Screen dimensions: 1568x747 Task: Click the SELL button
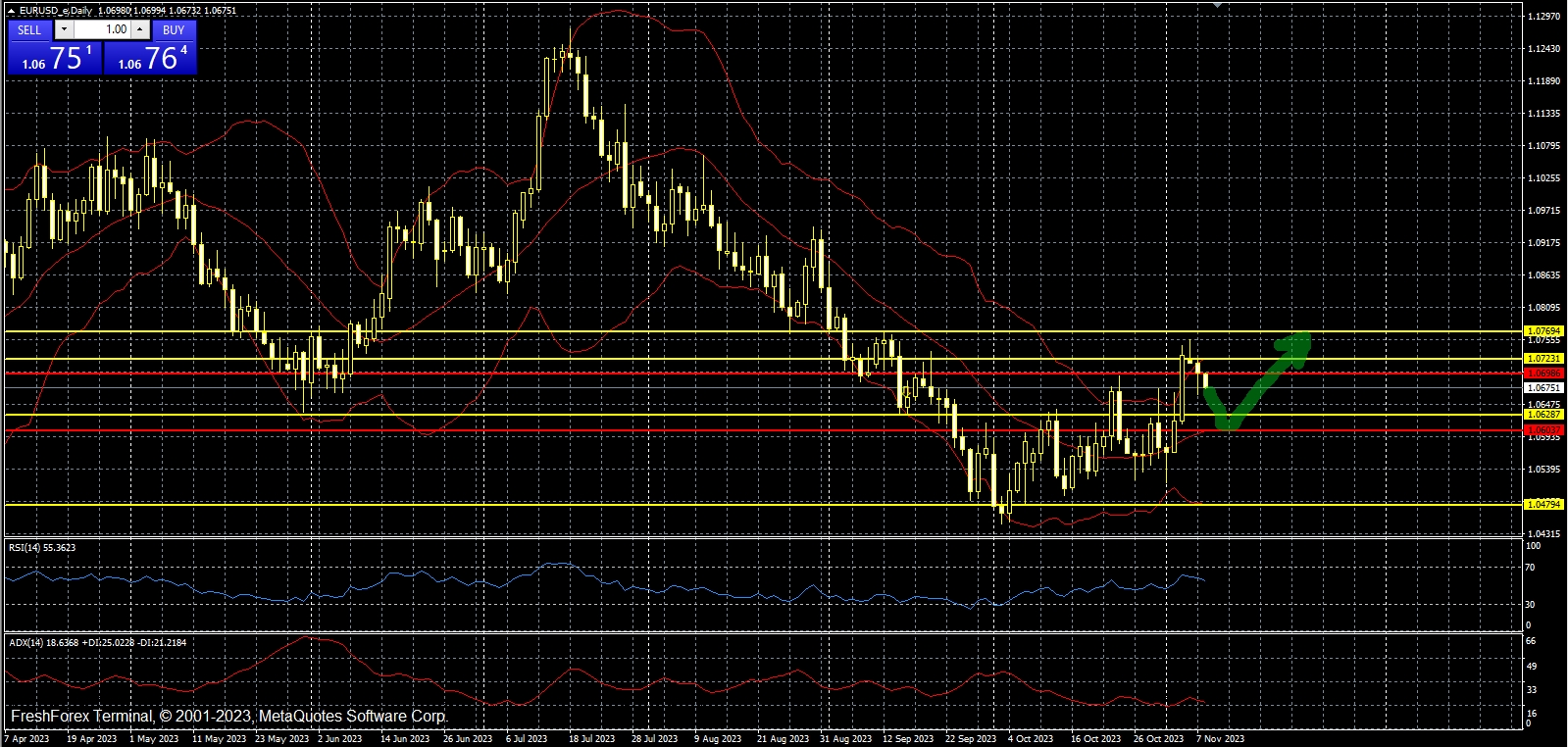coord(29,29)
